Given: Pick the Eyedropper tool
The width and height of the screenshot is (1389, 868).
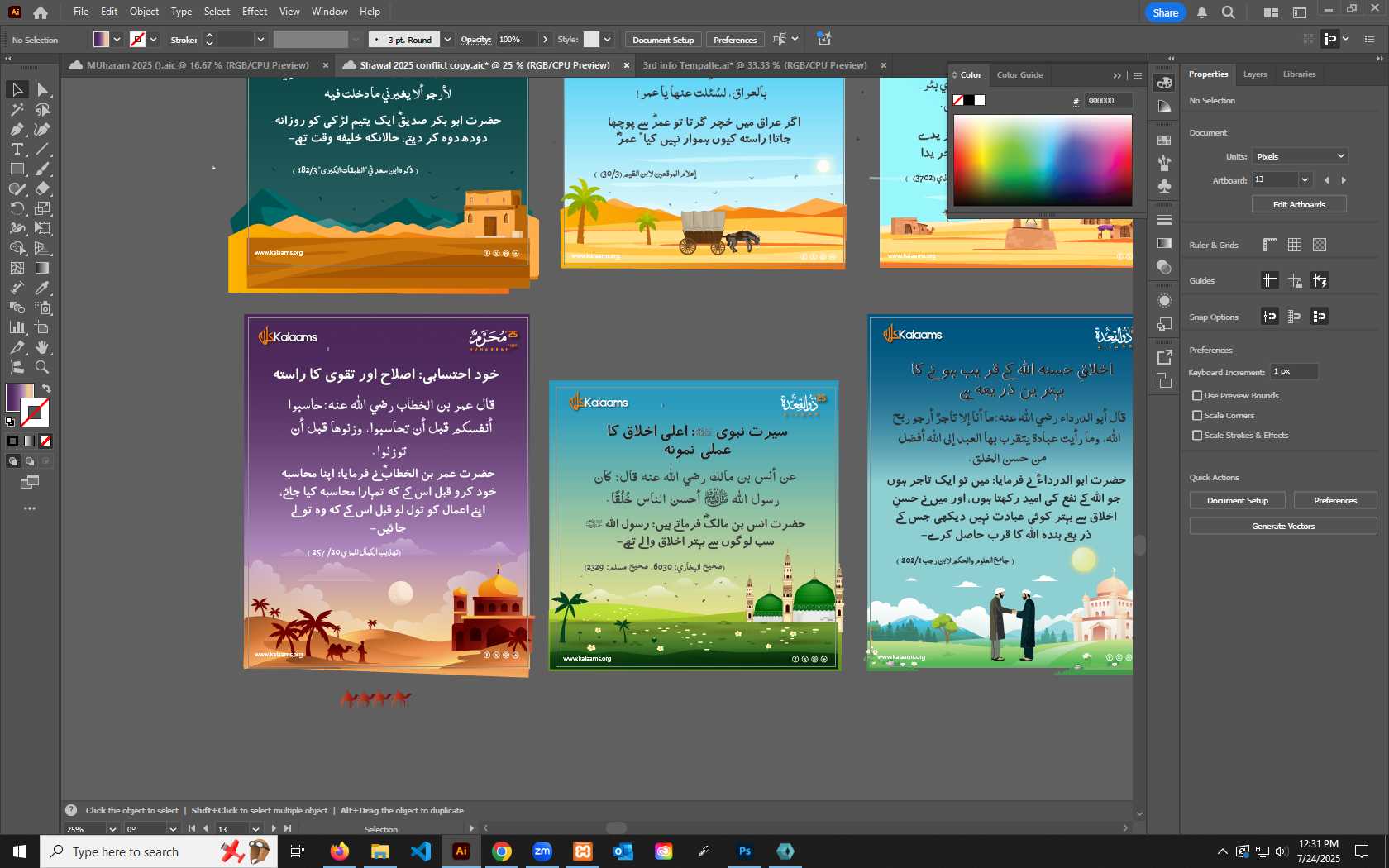Looking at the screenshot, I should point(42,288).
